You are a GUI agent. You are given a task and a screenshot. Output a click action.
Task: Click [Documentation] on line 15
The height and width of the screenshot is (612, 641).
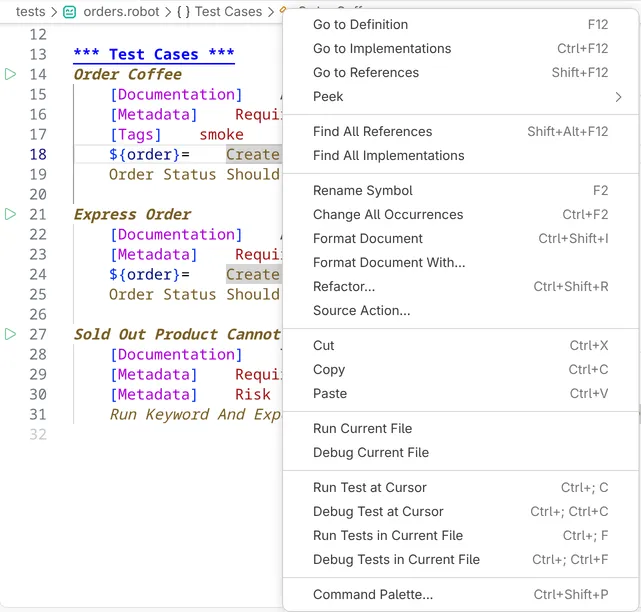click(x=176, y=94)
